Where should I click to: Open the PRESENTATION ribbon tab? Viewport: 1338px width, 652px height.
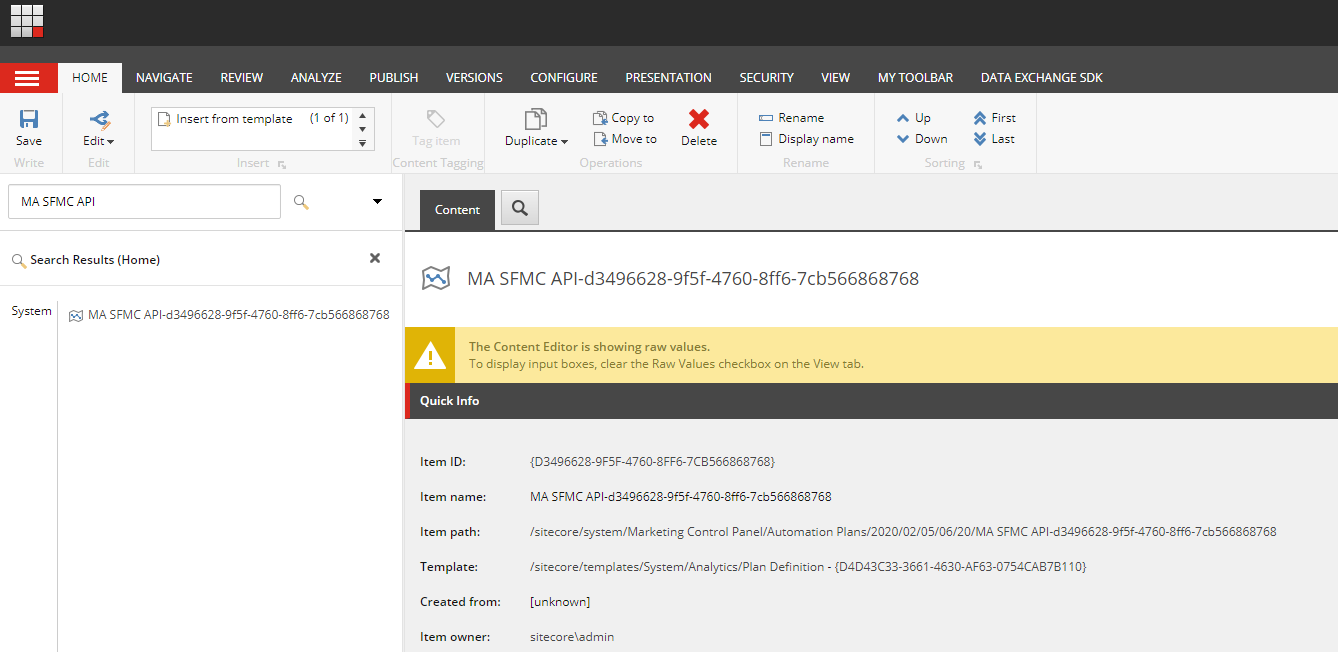[667, 77]
